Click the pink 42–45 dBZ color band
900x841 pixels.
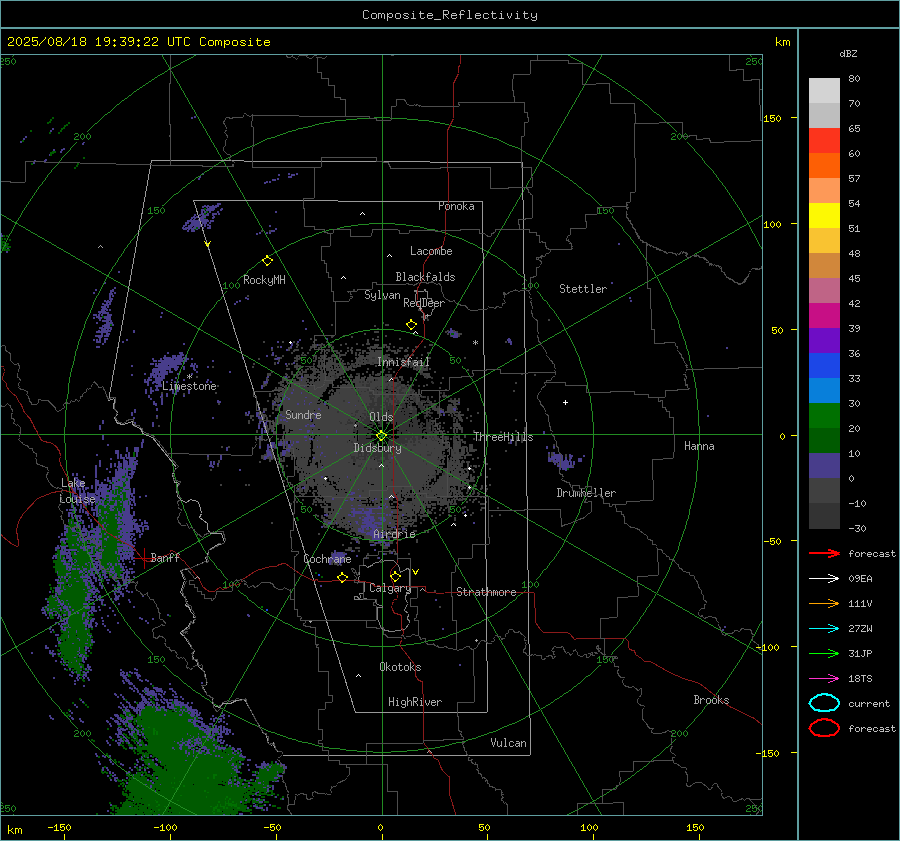pyautogui.click(x=824, y=290)
